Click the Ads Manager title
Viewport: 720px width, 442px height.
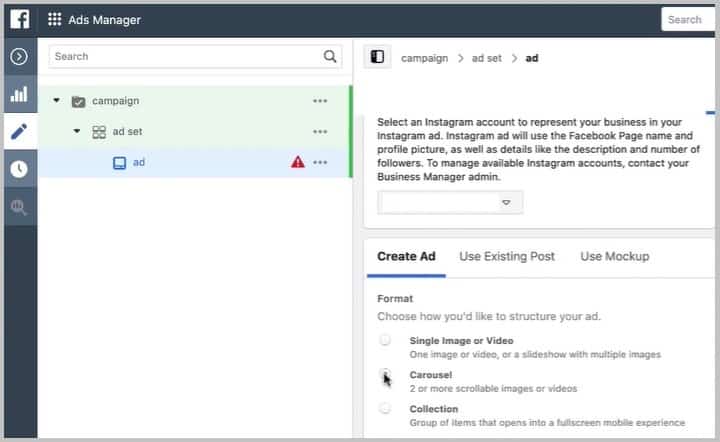pos(104,20)
